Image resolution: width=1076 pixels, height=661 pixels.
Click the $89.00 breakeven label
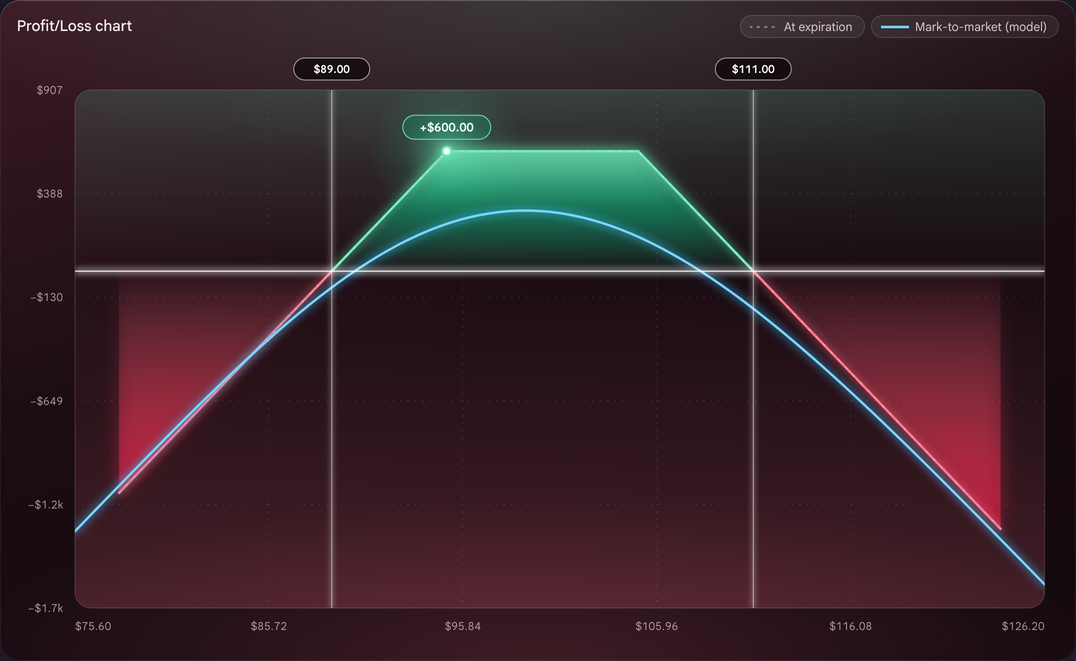331,69
